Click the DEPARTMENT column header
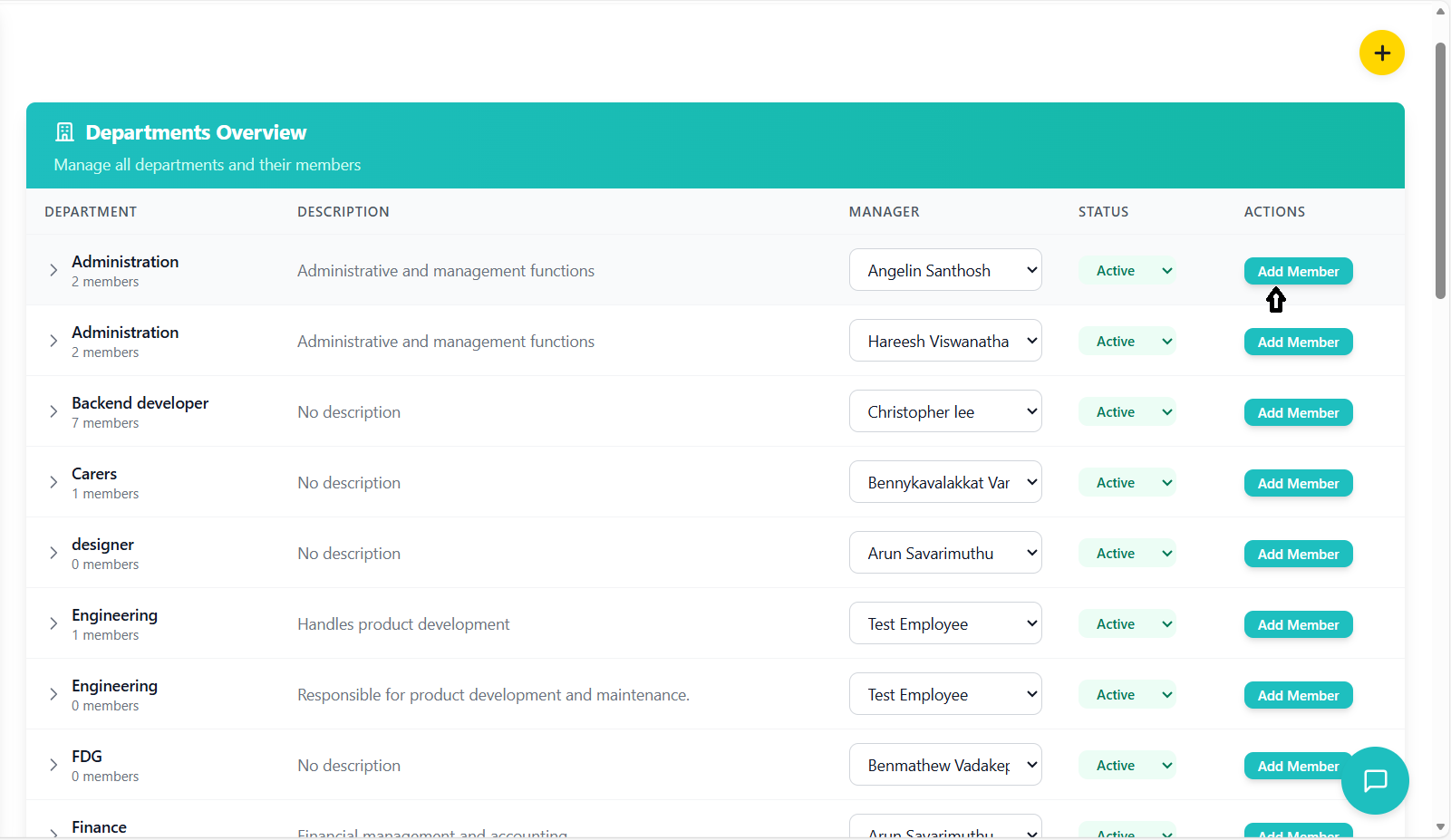Image resolution: width=1451 pixels, height=840 pixels. (91, 211)
